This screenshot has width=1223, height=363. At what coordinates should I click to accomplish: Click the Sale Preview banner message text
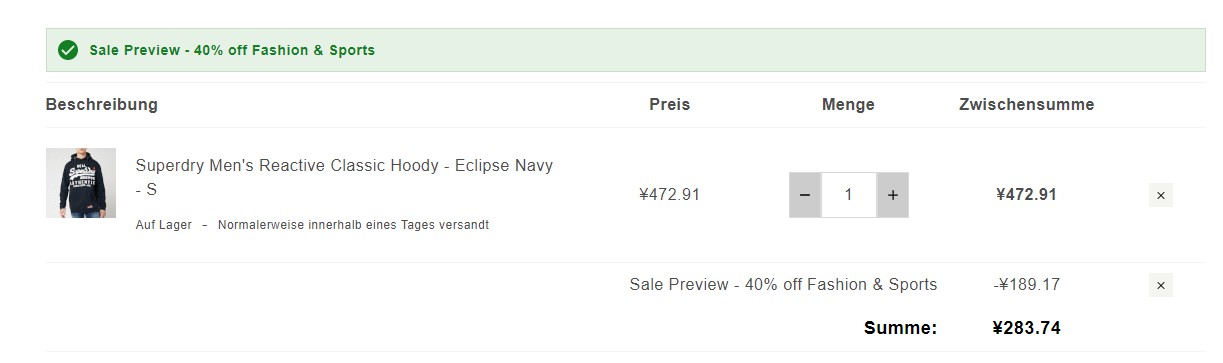(x=232, y=50)
